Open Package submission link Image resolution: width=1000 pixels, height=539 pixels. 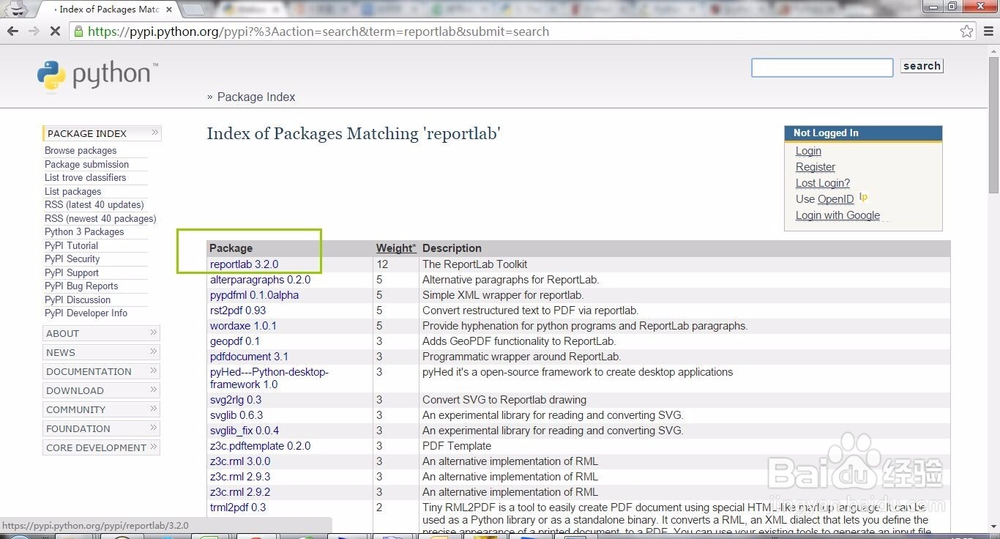click(x=86, y=164)
